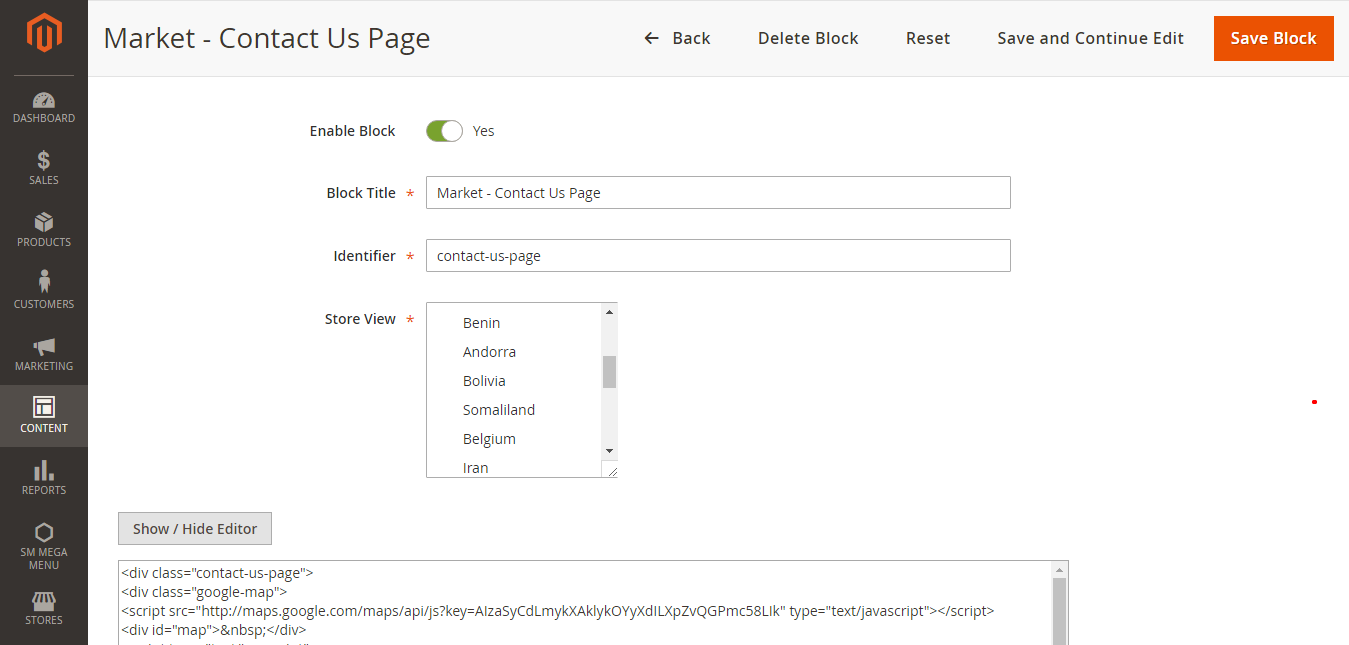Click the Back arrow icon

pos(652,38)
